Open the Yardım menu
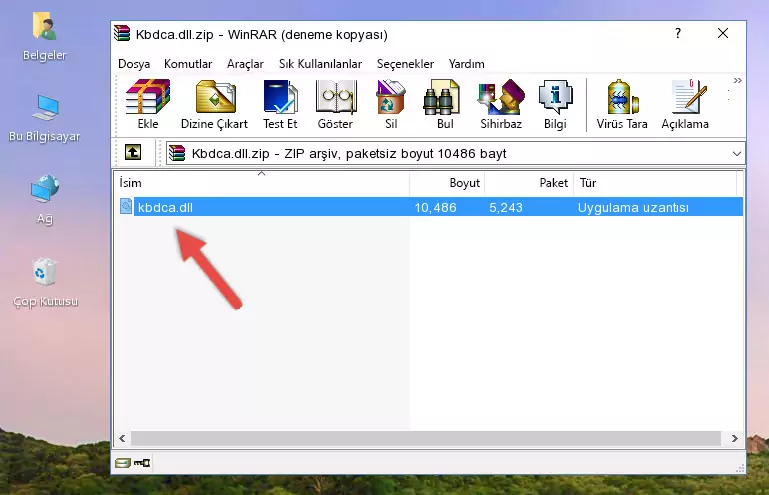The height and width of the screenshot is (495, 769). coord(466,64)
